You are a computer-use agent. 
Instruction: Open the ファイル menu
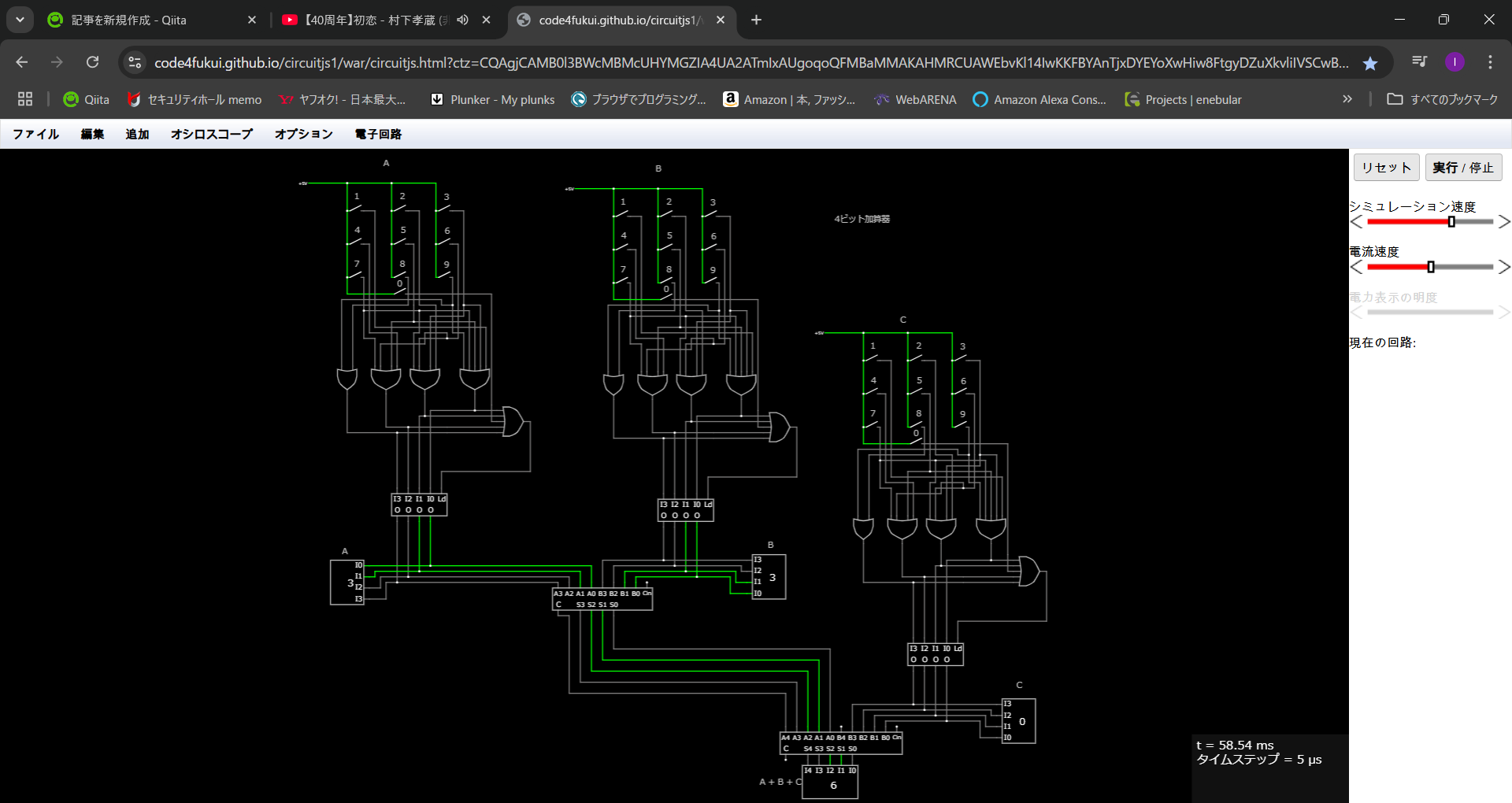35,134
